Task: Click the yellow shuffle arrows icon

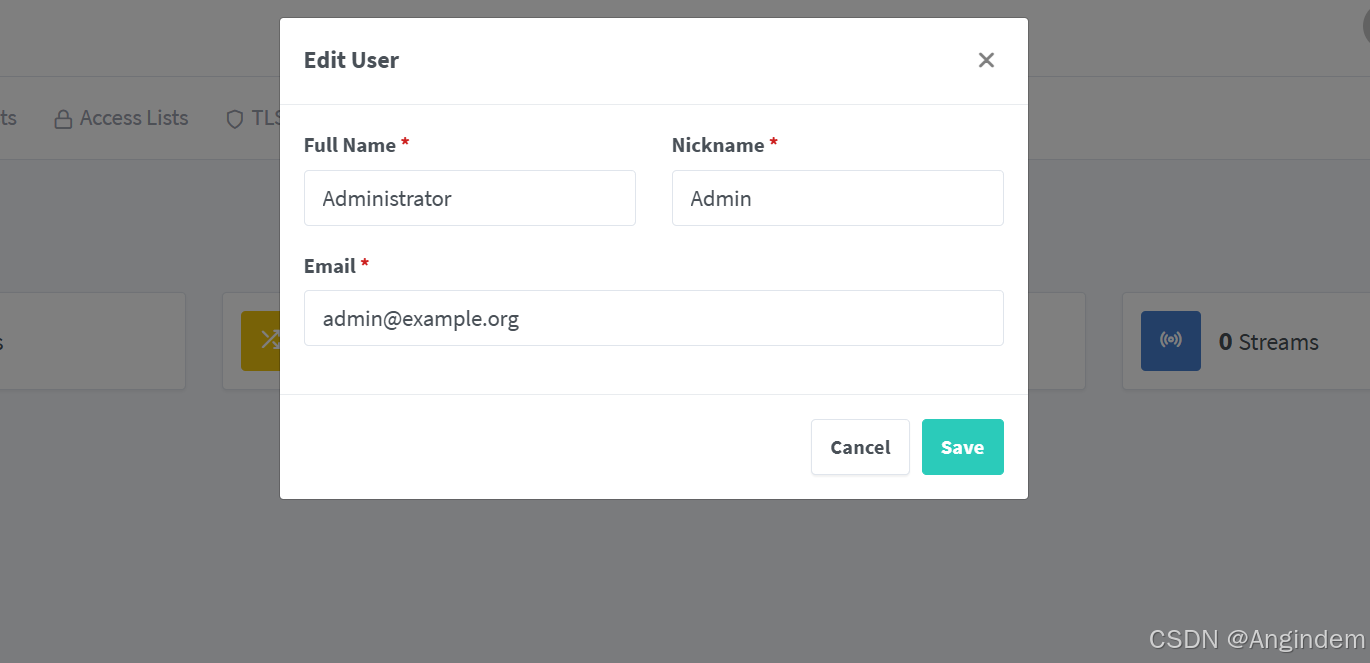Action: (x=260, y=341)
